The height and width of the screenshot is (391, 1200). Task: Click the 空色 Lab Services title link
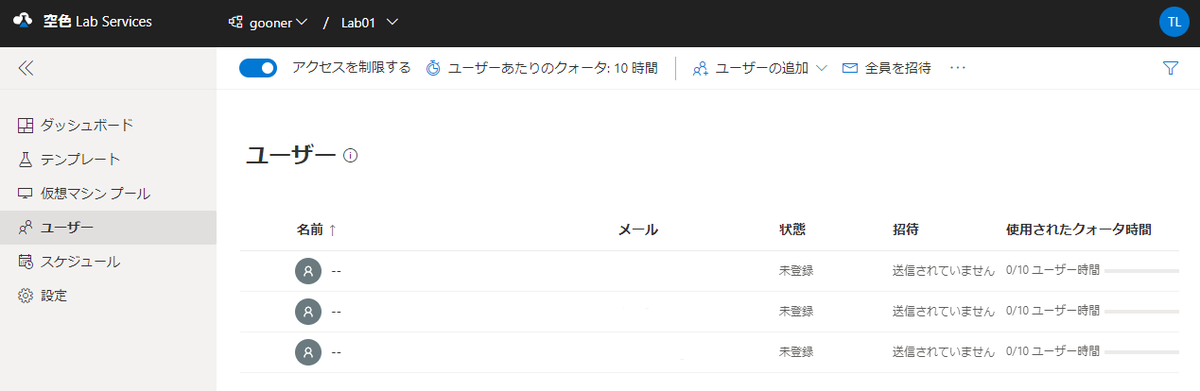pyautogui.click(x=97, y=21)
